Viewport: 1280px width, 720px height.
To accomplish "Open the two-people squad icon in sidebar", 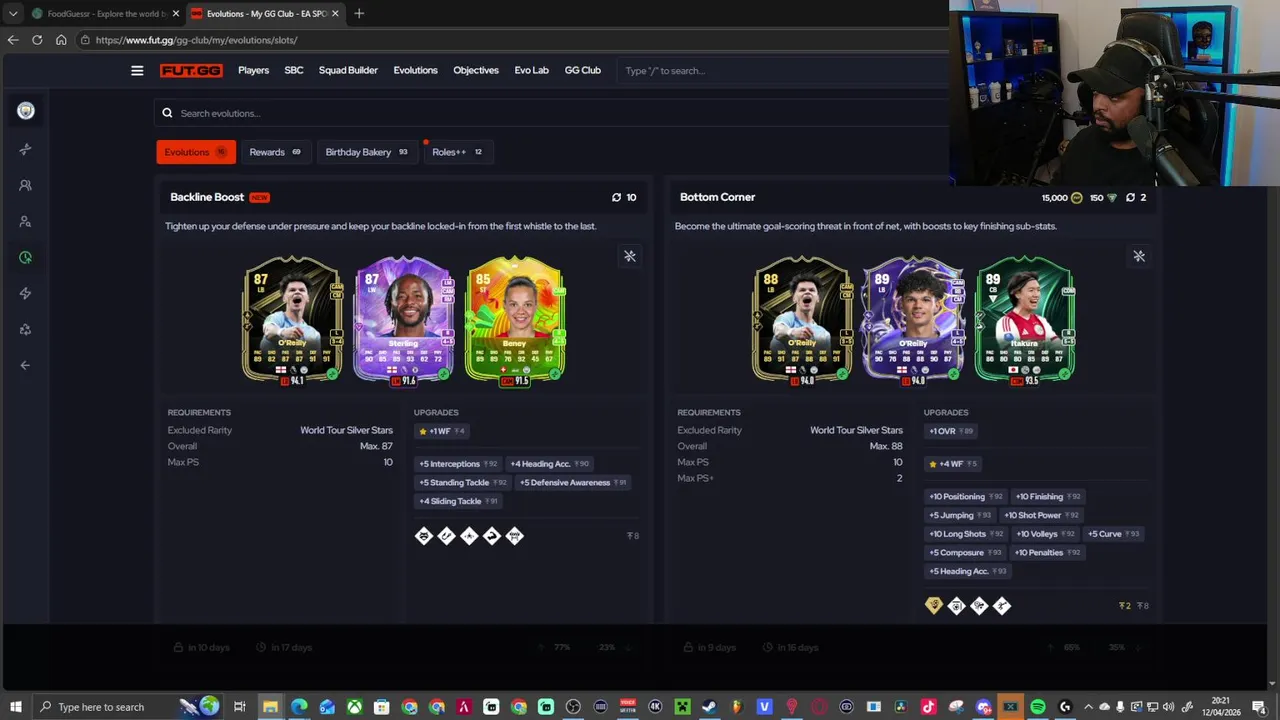I will (26, 185).
